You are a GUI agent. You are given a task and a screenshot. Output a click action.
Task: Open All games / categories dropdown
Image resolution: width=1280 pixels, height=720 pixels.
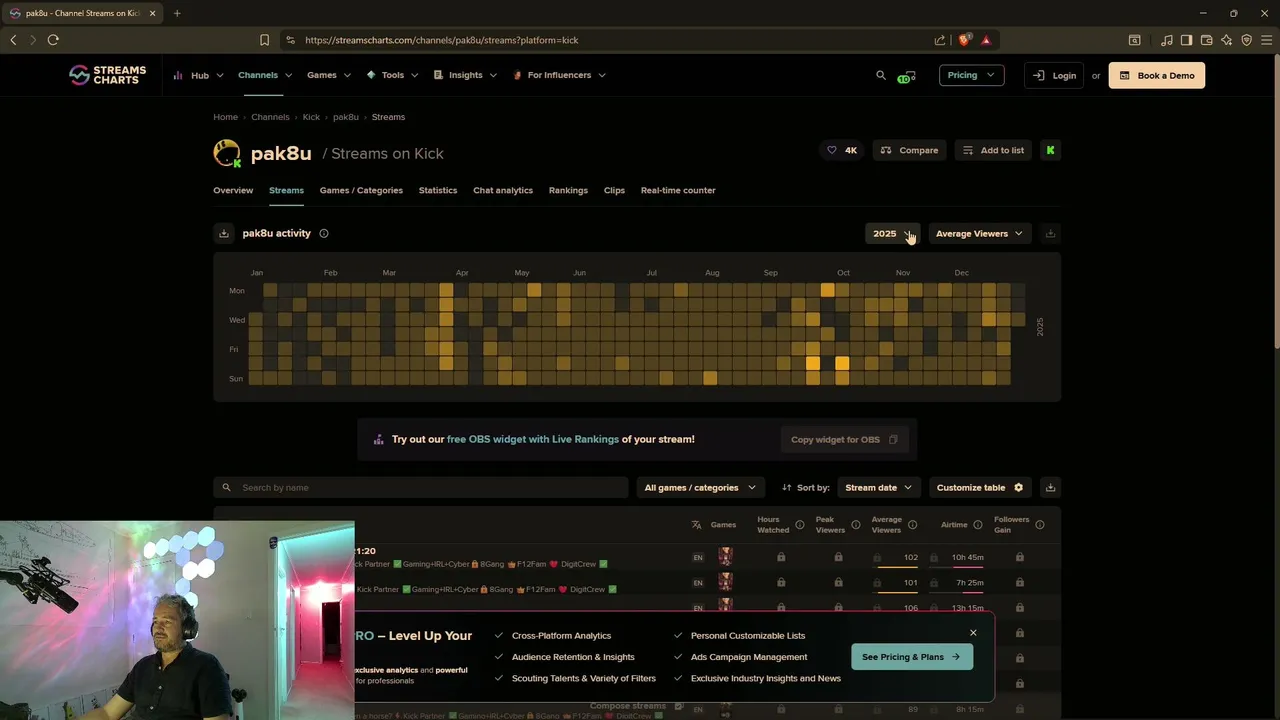[x=700, y=487]
